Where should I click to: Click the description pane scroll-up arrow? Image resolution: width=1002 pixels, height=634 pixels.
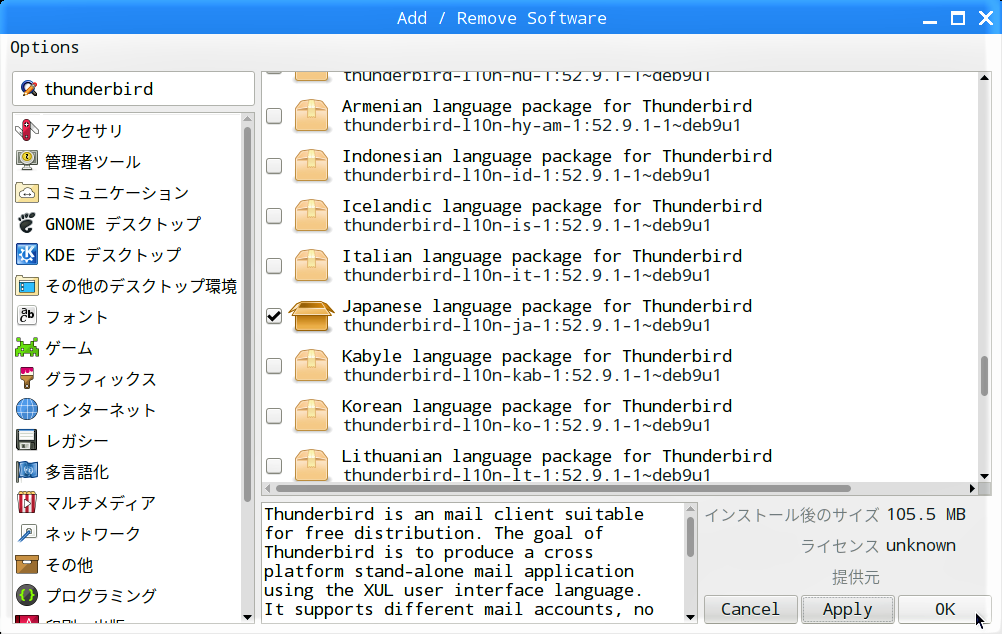(690, 509)
